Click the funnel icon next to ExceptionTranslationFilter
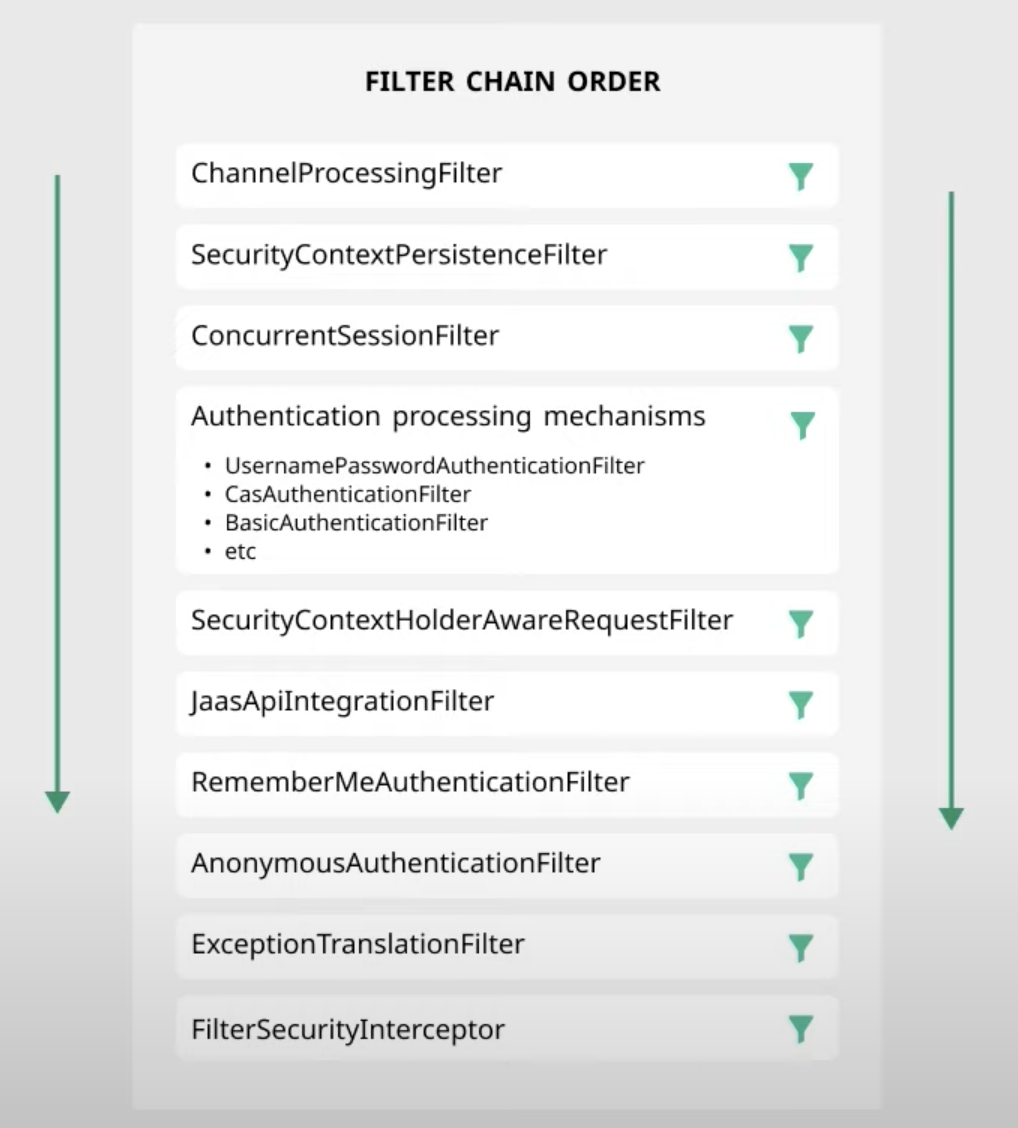Screen dimensions: 1018x1128 point(800,947)
